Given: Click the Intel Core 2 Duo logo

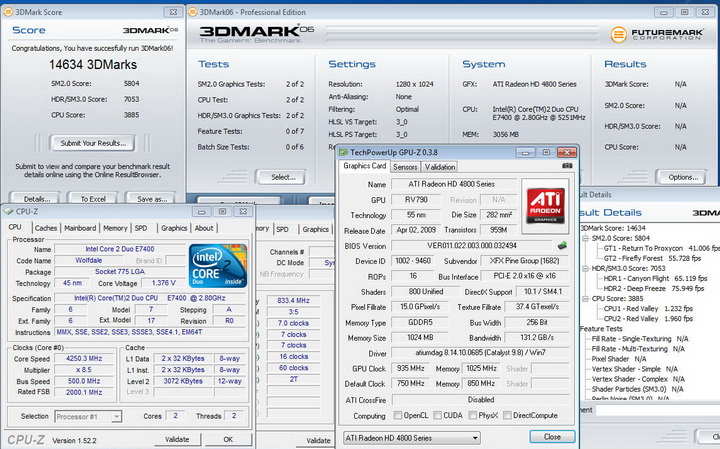Looking at the screenshot, I should [x=218, y=266].
